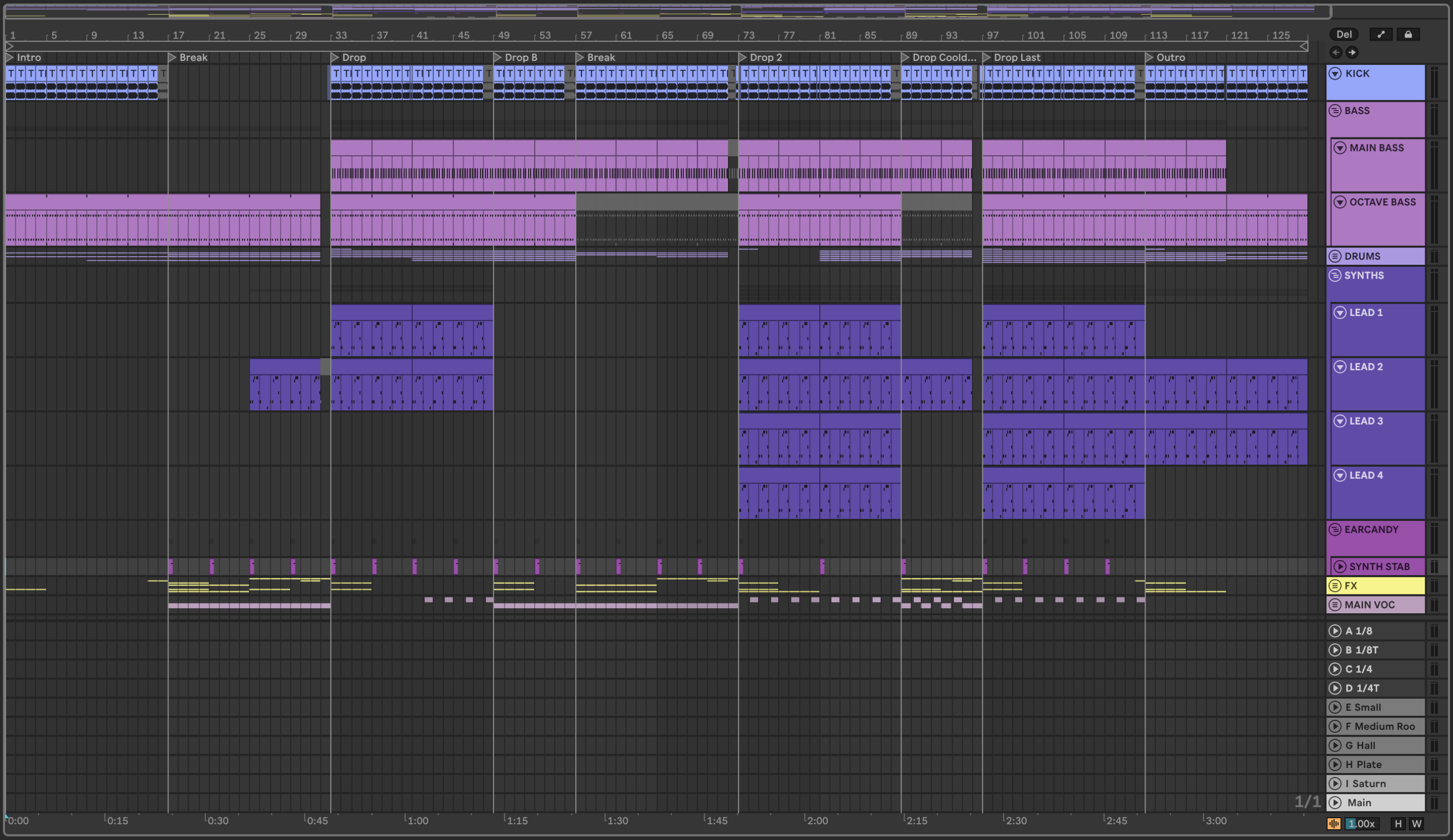Click the automation mode icon

(x=1380, y=34)
